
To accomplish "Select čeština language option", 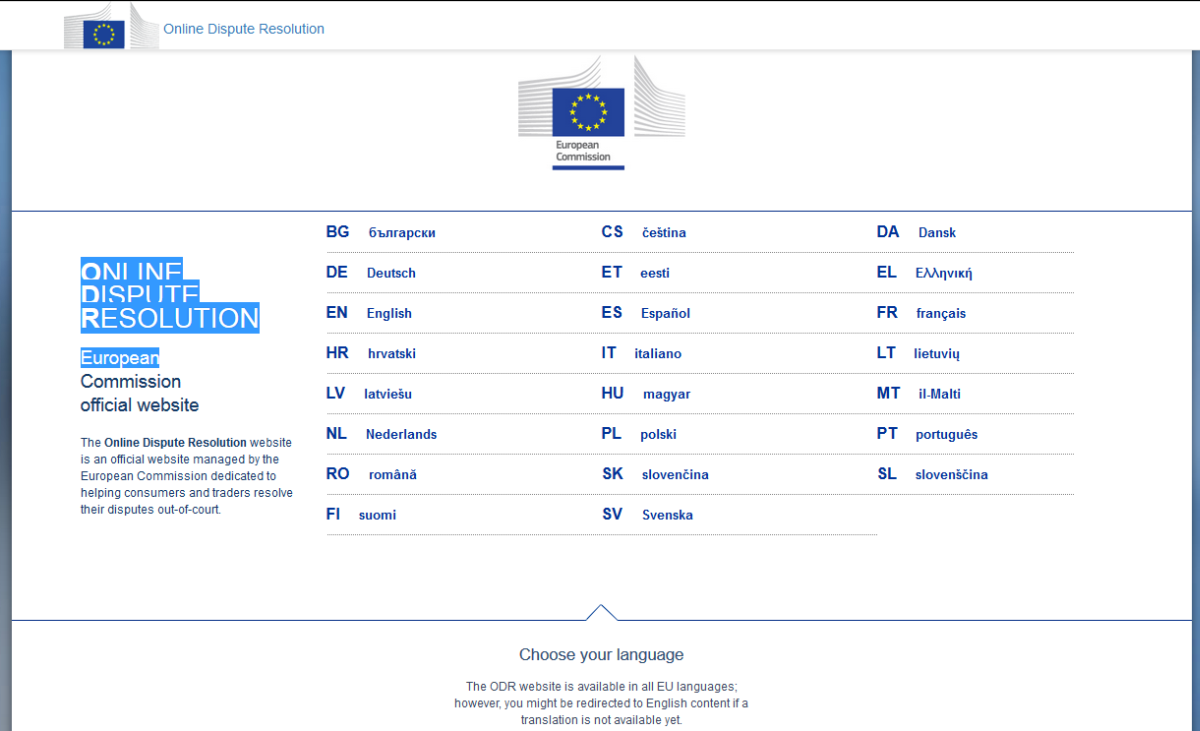I will point(663,233).
